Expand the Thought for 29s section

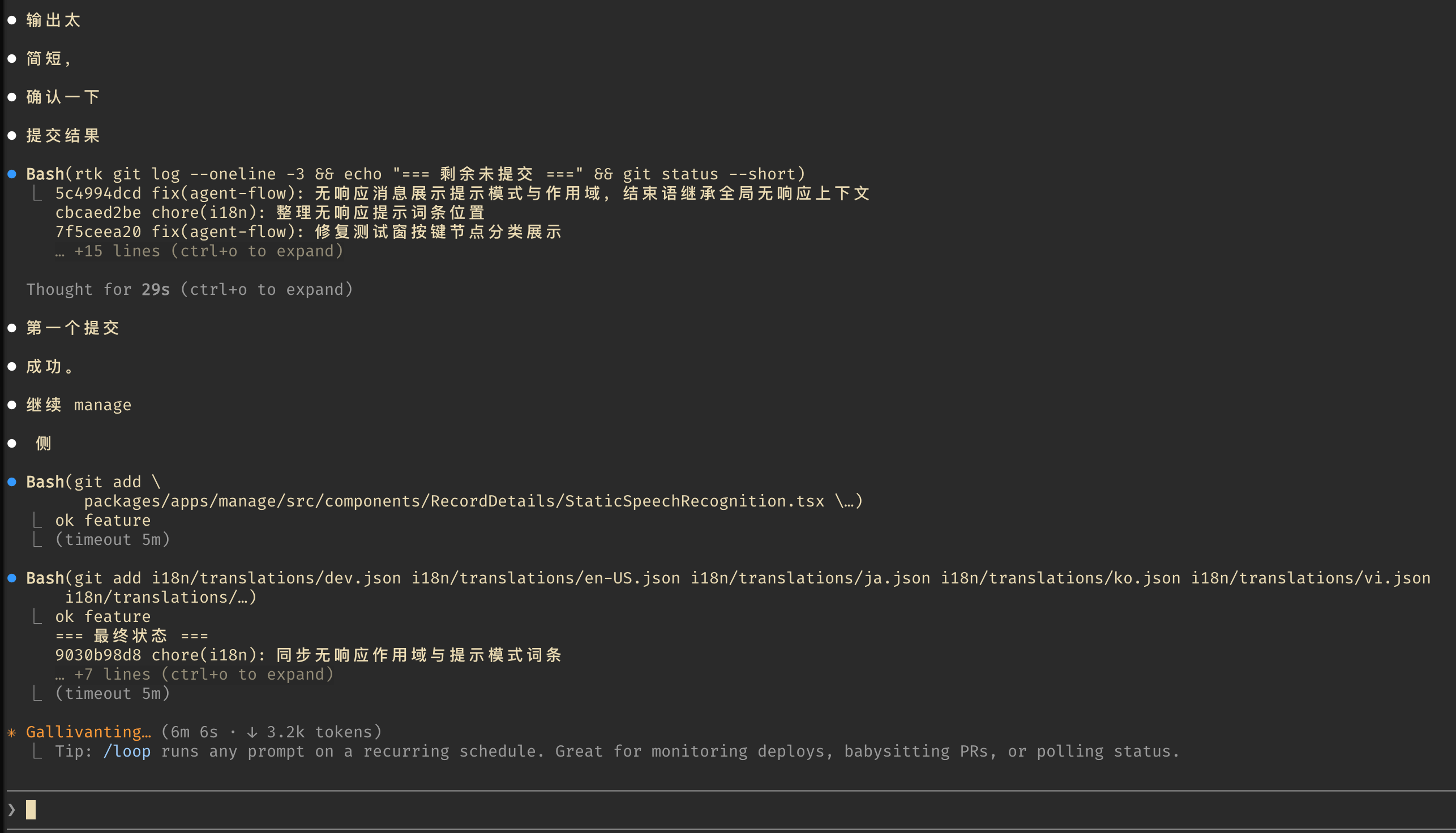click(190, 290)
